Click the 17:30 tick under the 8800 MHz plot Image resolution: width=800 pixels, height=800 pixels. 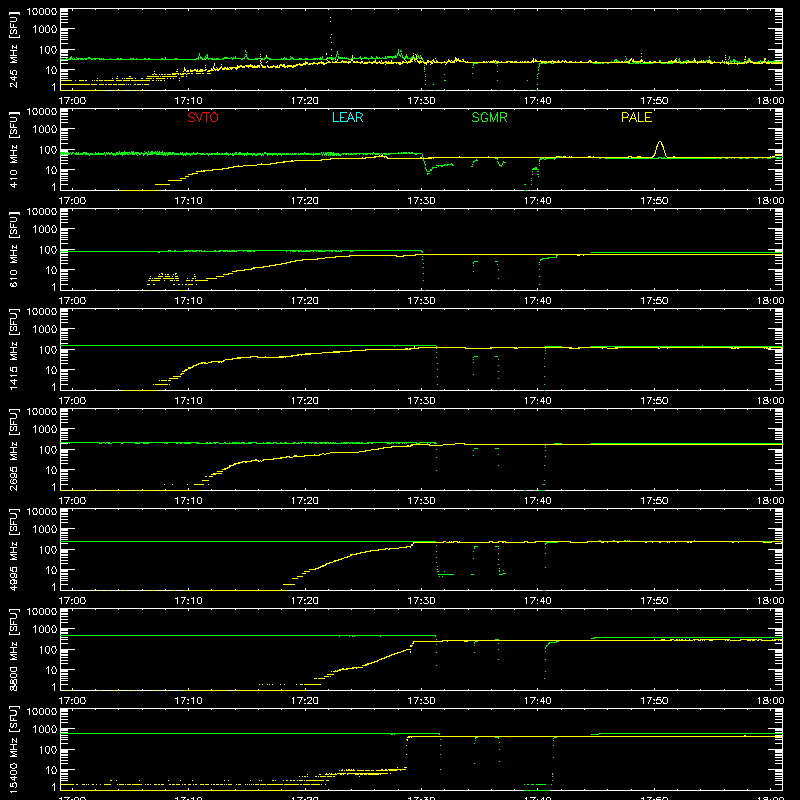[x=421, y=701]
